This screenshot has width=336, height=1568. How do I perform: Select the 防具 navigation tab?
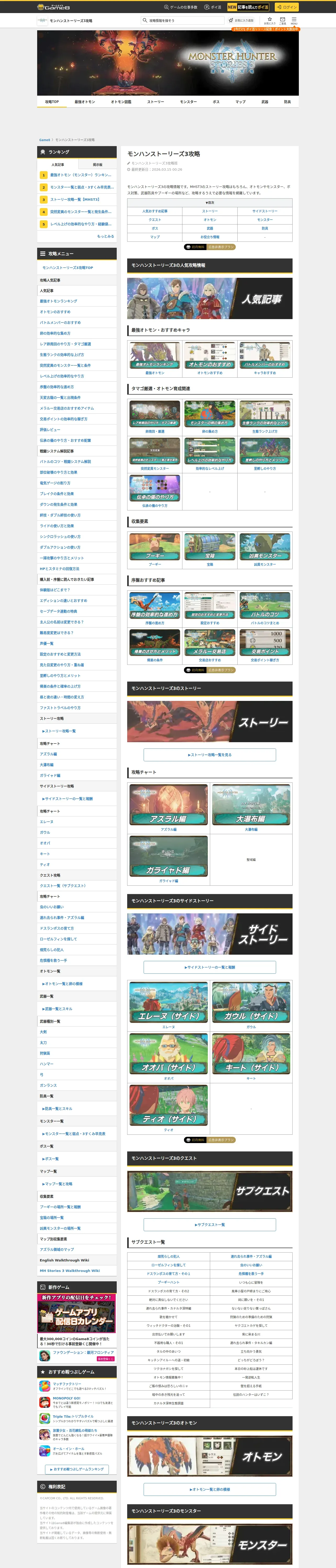(287, 102)
